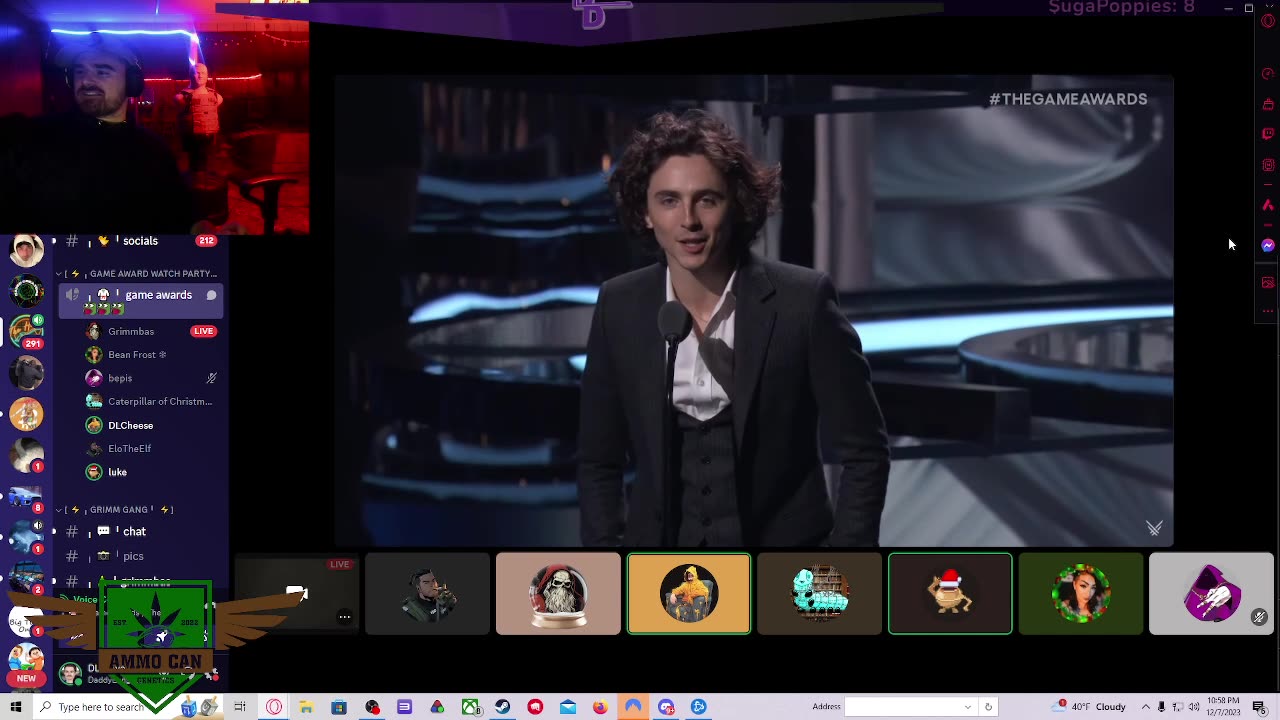Open Xbox app from the taskbar
Viewport: 1280px width, 720px height.
470,707
